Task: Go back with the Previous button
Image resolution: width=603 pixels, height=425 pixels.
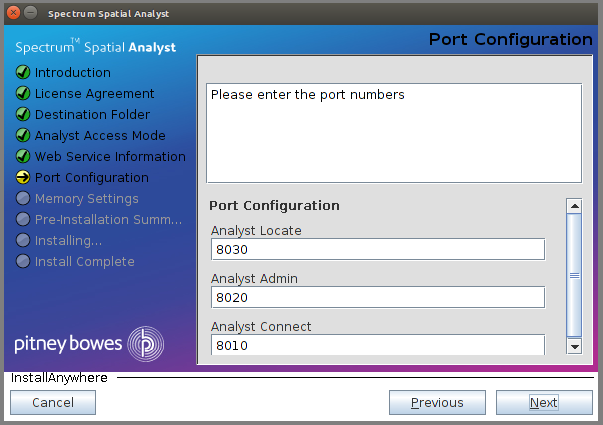Action: point(437,403)
